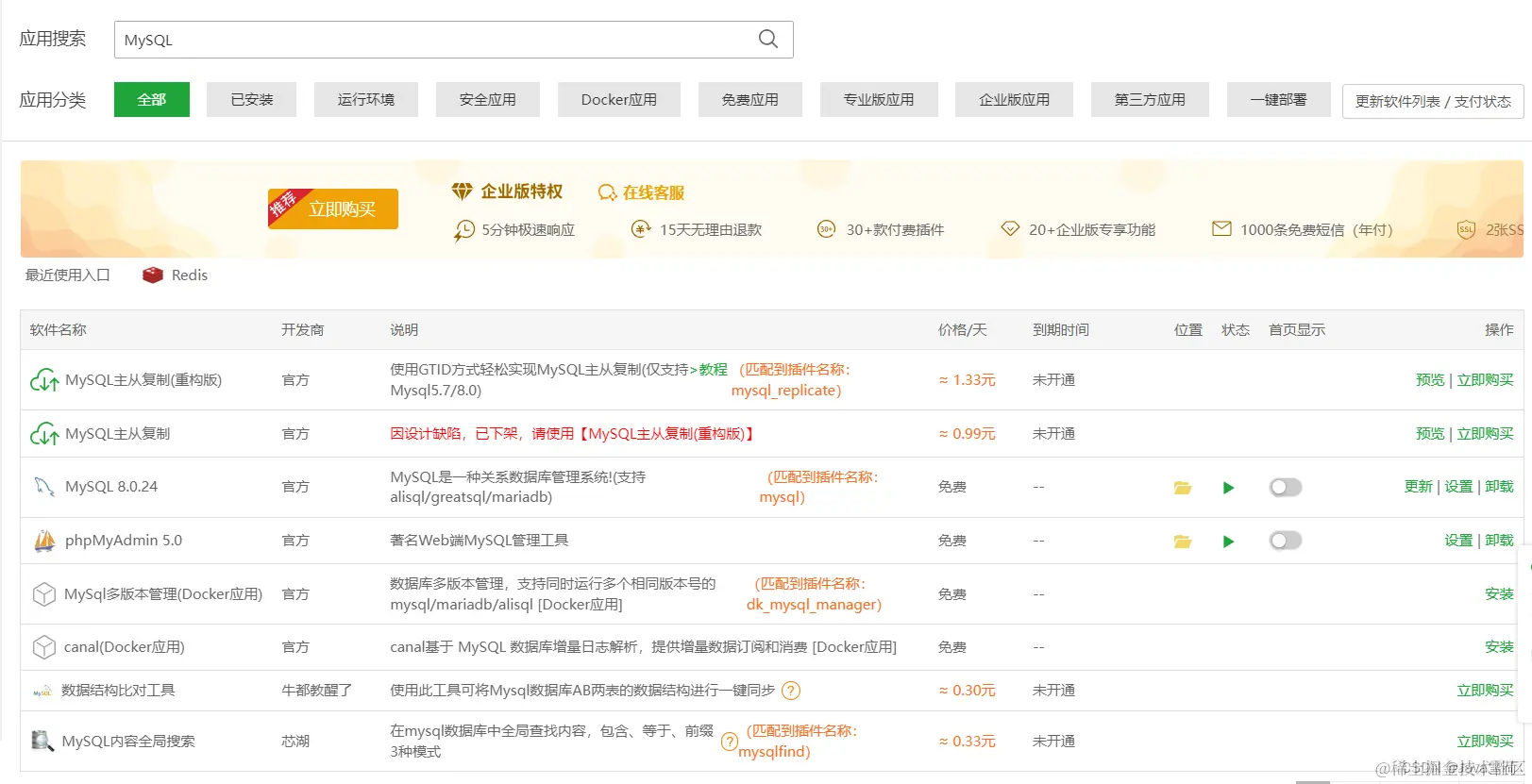
Task: Open phpMyAdmin 5.0 software name
Action: (x=124, y=541)
